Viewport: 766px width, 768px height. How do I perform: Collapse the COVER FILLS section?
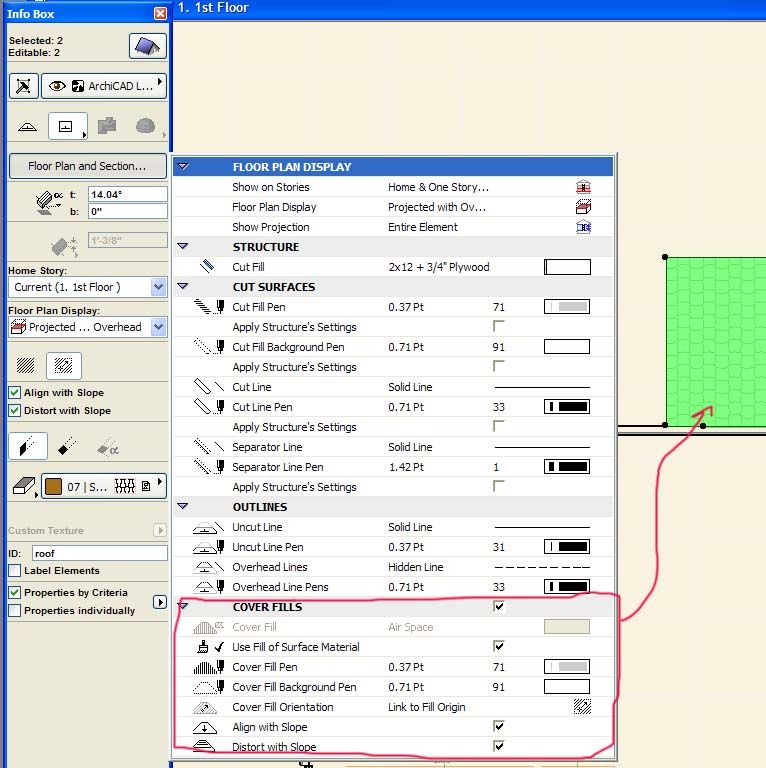[183, 606]
